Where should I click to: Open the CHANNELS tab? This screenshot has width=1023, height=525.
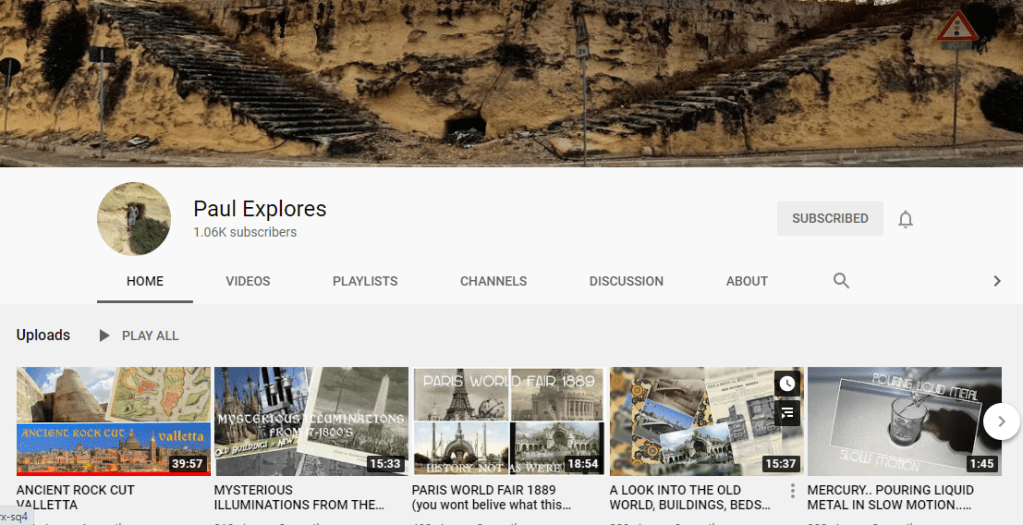click(x=493, y=281)
